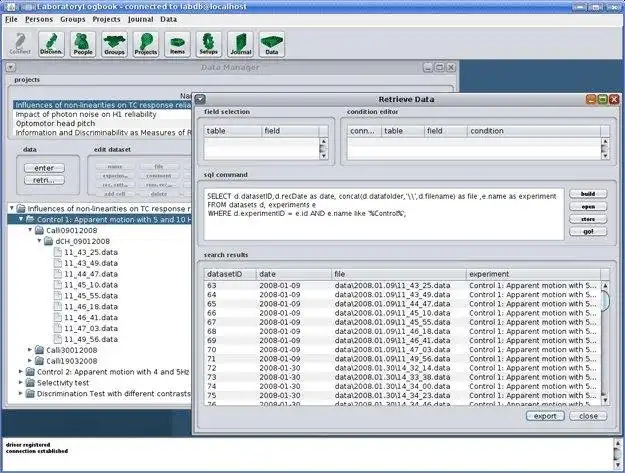Click the field selection scroll down arrow
The width and height of the screenshot is (625, 473).
tap(324, 156)
